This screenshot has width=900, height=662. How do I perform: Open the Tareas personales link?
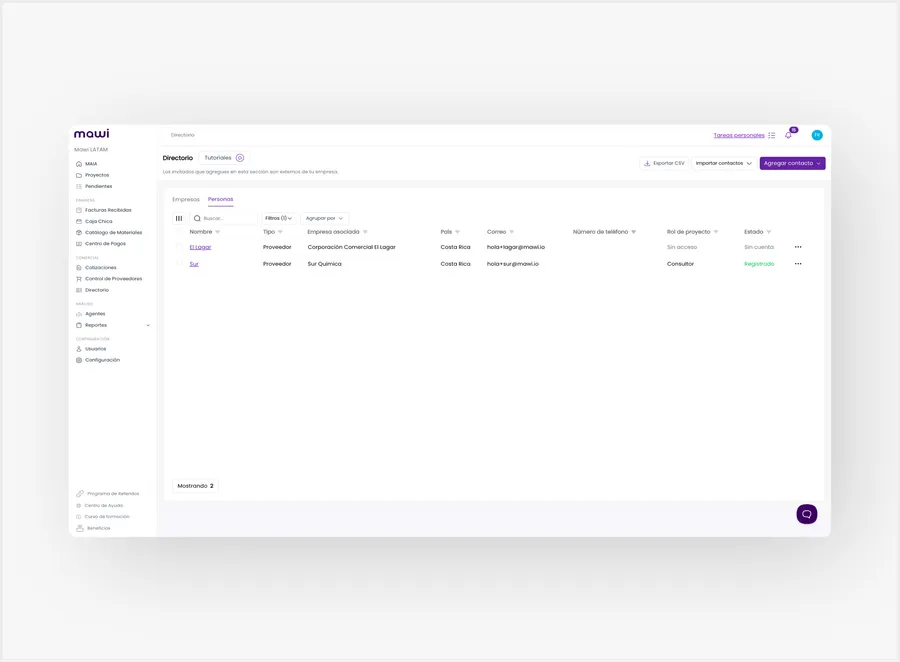(739, 136)
